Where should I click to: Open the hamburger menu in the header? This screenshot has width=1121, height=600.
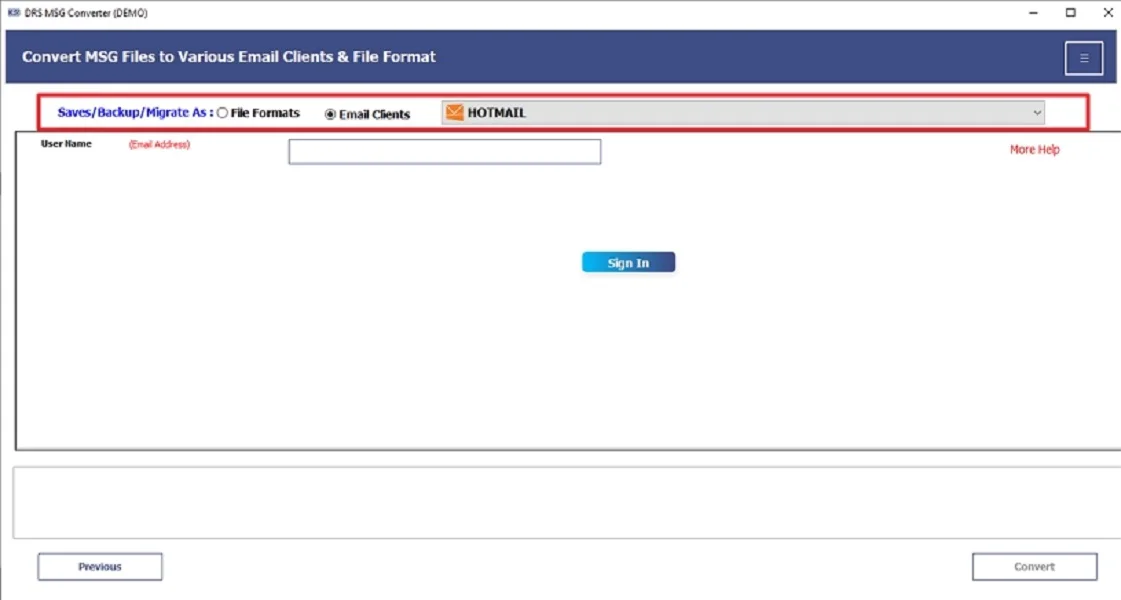click(x=1084, y=57)
